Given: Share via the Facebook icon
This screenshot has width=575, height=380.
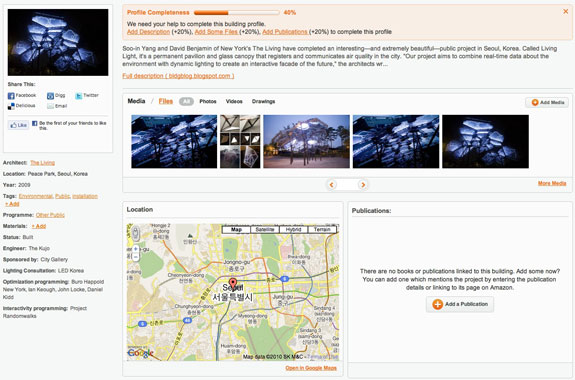Looking at the screenshot, I should coord(11,96).
